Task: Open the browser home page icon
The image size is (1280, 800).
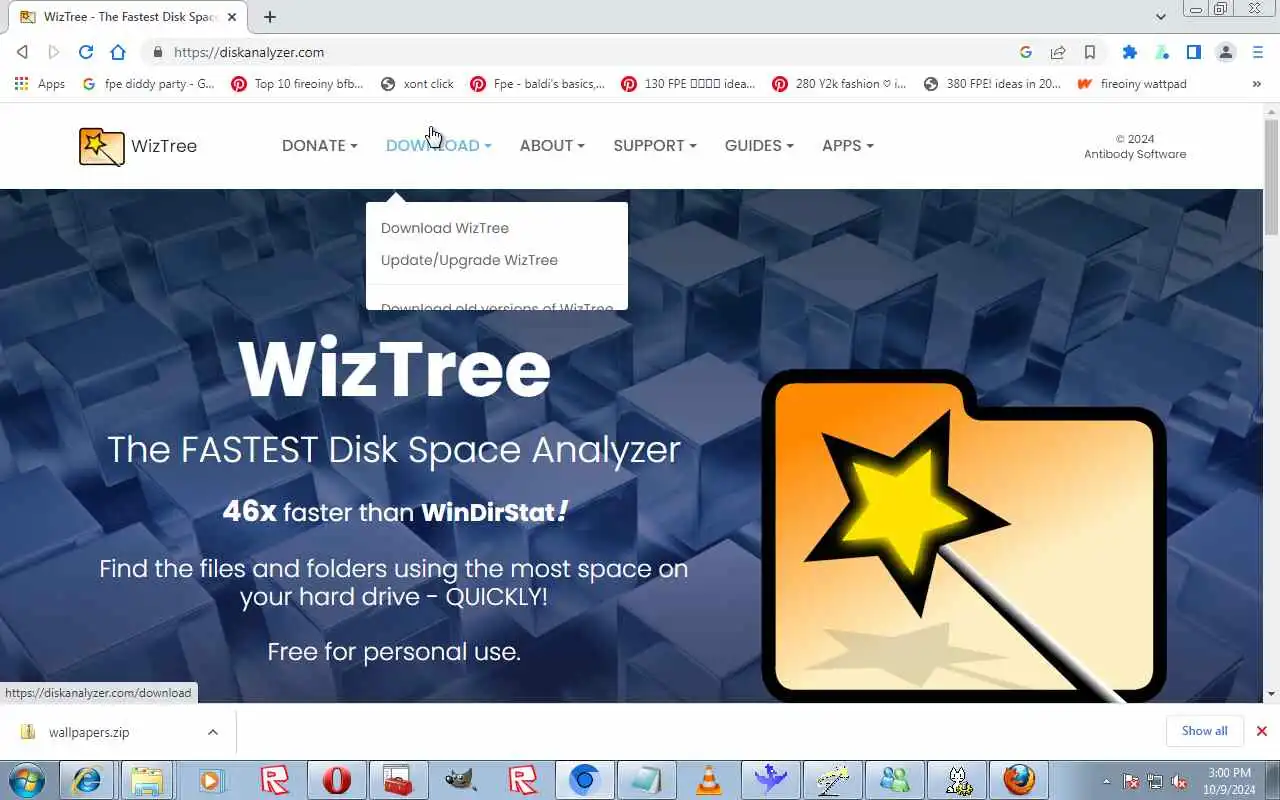Action: click(118, 52)
